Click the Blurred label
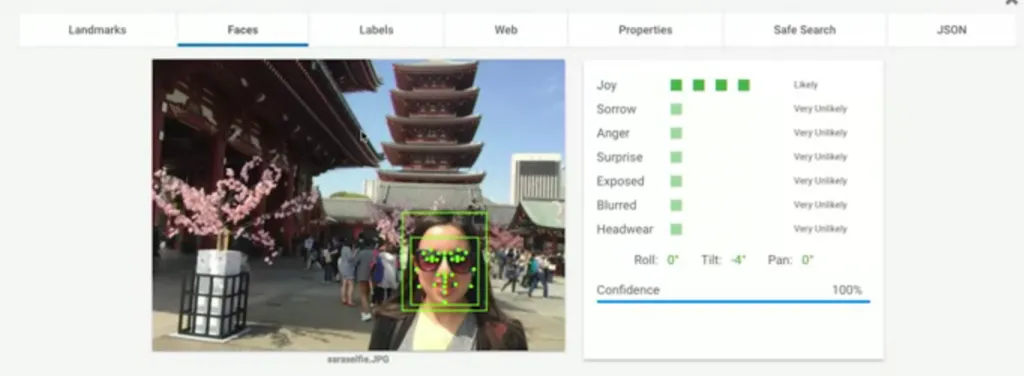This screenshot has width=1024, height=376. (x=616, y=205)
